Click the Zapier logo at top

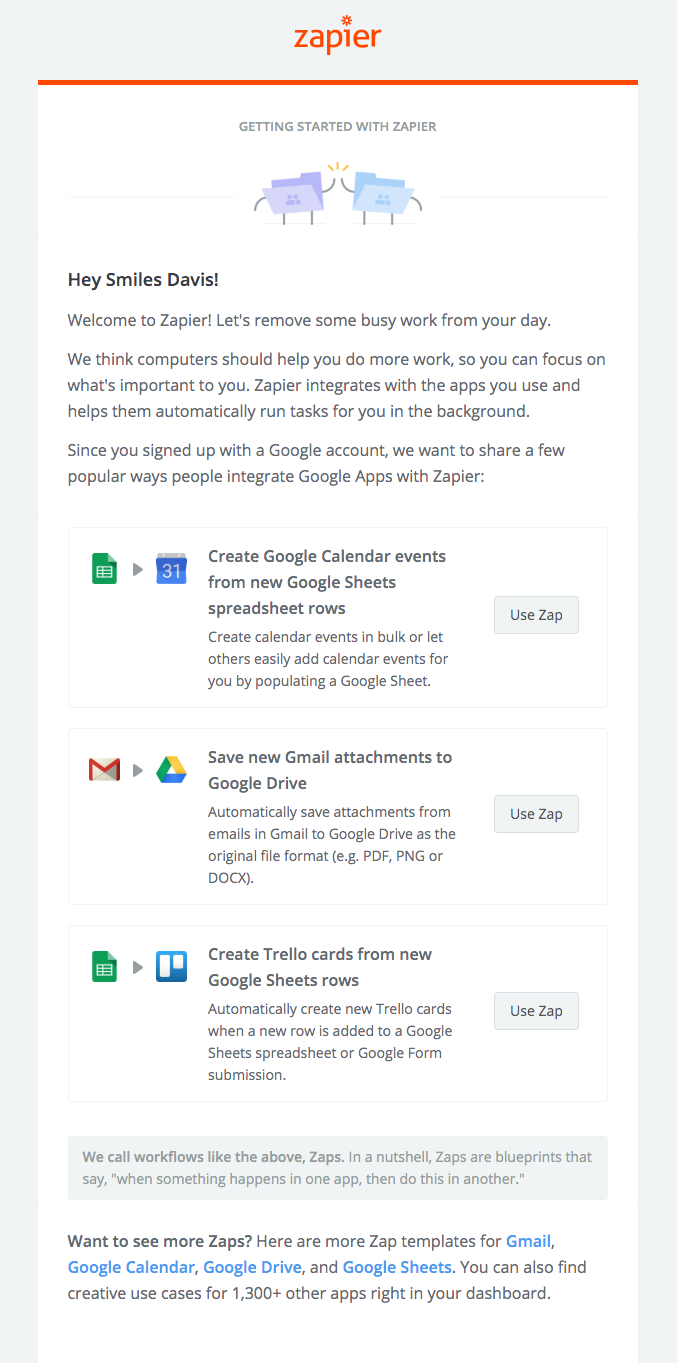(338, 35)
